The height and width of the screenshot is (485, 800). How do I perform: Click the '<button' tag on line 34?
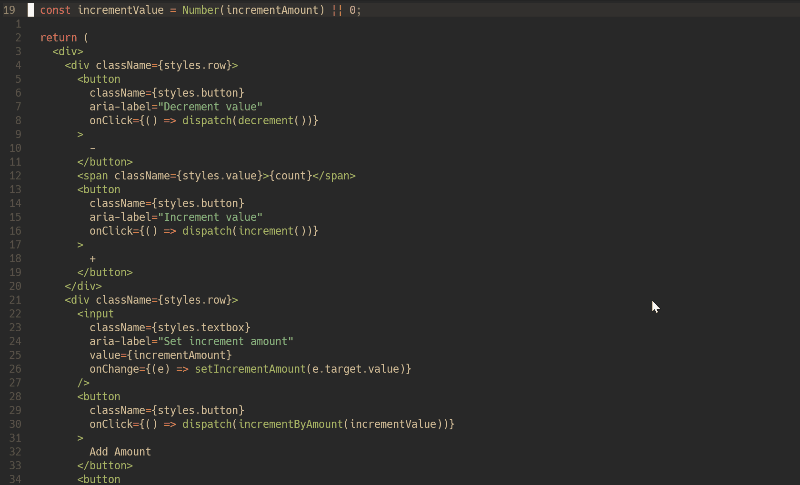[98, 479]
